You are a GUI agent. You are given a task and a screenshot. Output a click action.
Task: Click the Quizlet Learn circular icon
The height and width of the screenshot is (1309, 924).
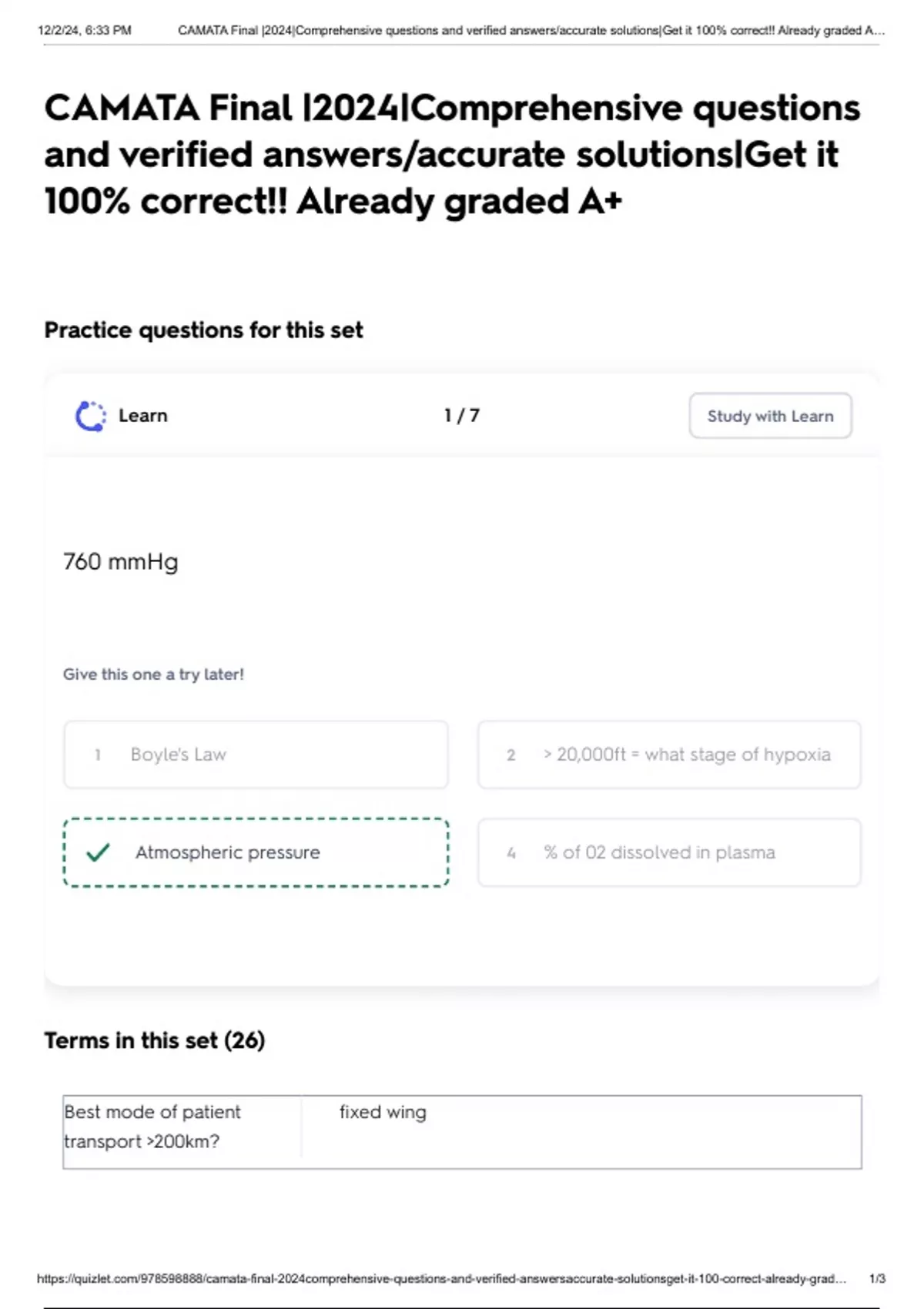(x=91, y=416)
